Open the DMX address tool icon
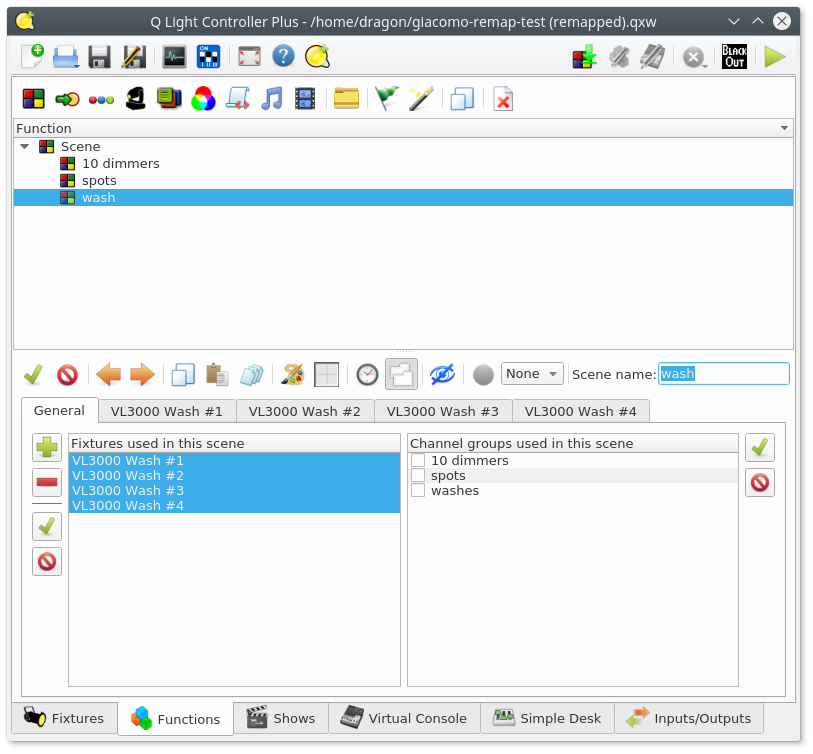The width and height of the screenshot is (813, 754). coord(208,57)
